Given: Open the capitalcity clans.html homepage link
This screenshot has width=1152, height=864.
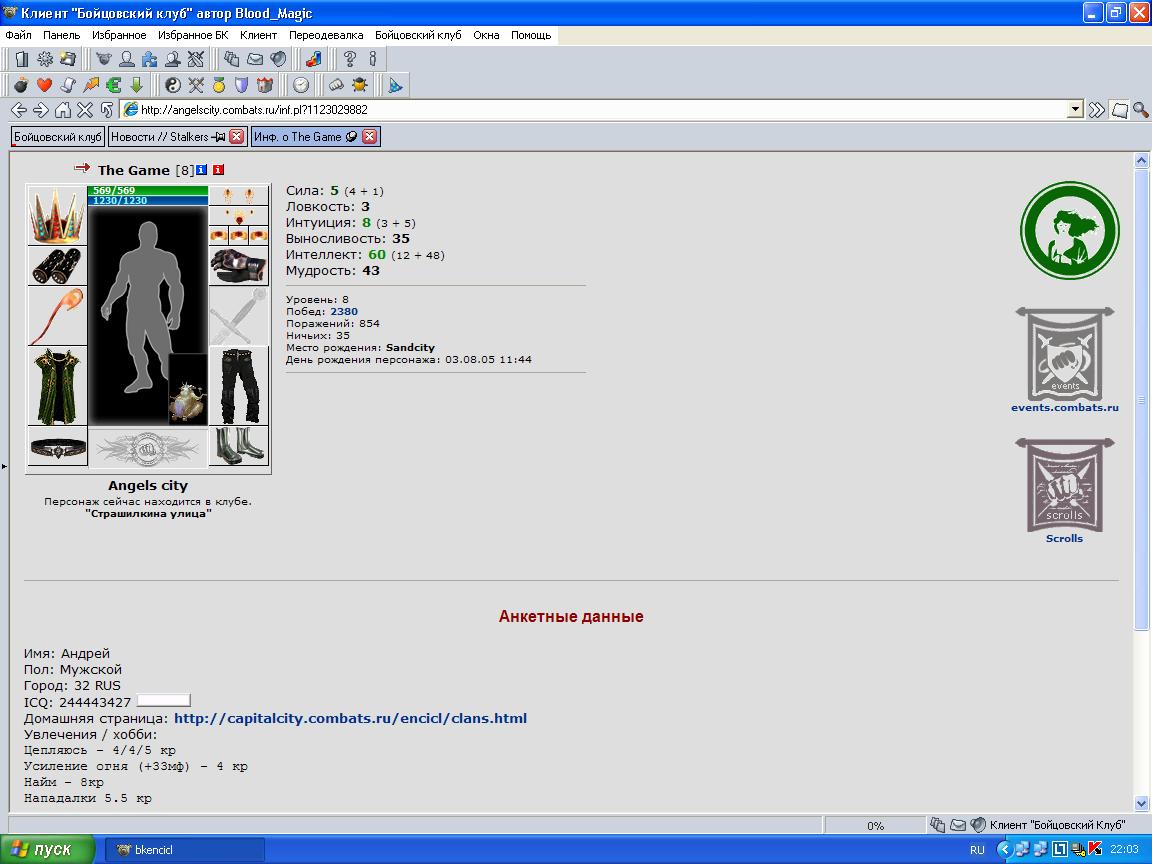Looking at the screenshot, I should click(x=350, y=719).
